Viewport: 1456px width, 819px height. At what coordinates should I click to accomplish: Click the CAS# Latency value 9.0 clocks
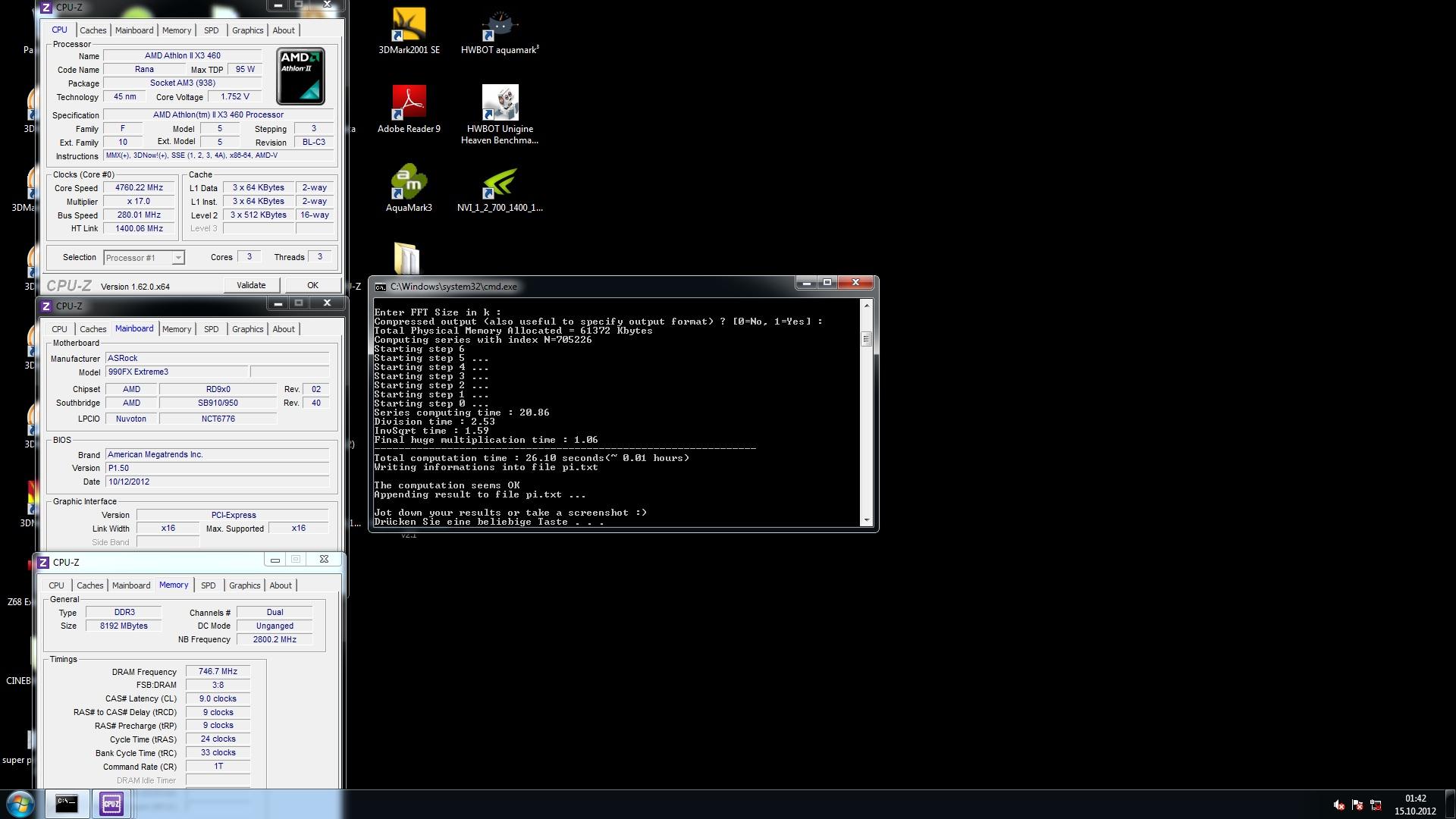[x=218, y=699]
